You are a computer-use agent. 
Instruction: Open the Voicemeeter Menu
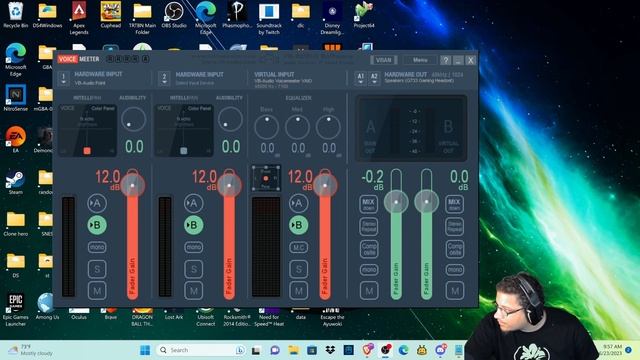click(420, 60)
